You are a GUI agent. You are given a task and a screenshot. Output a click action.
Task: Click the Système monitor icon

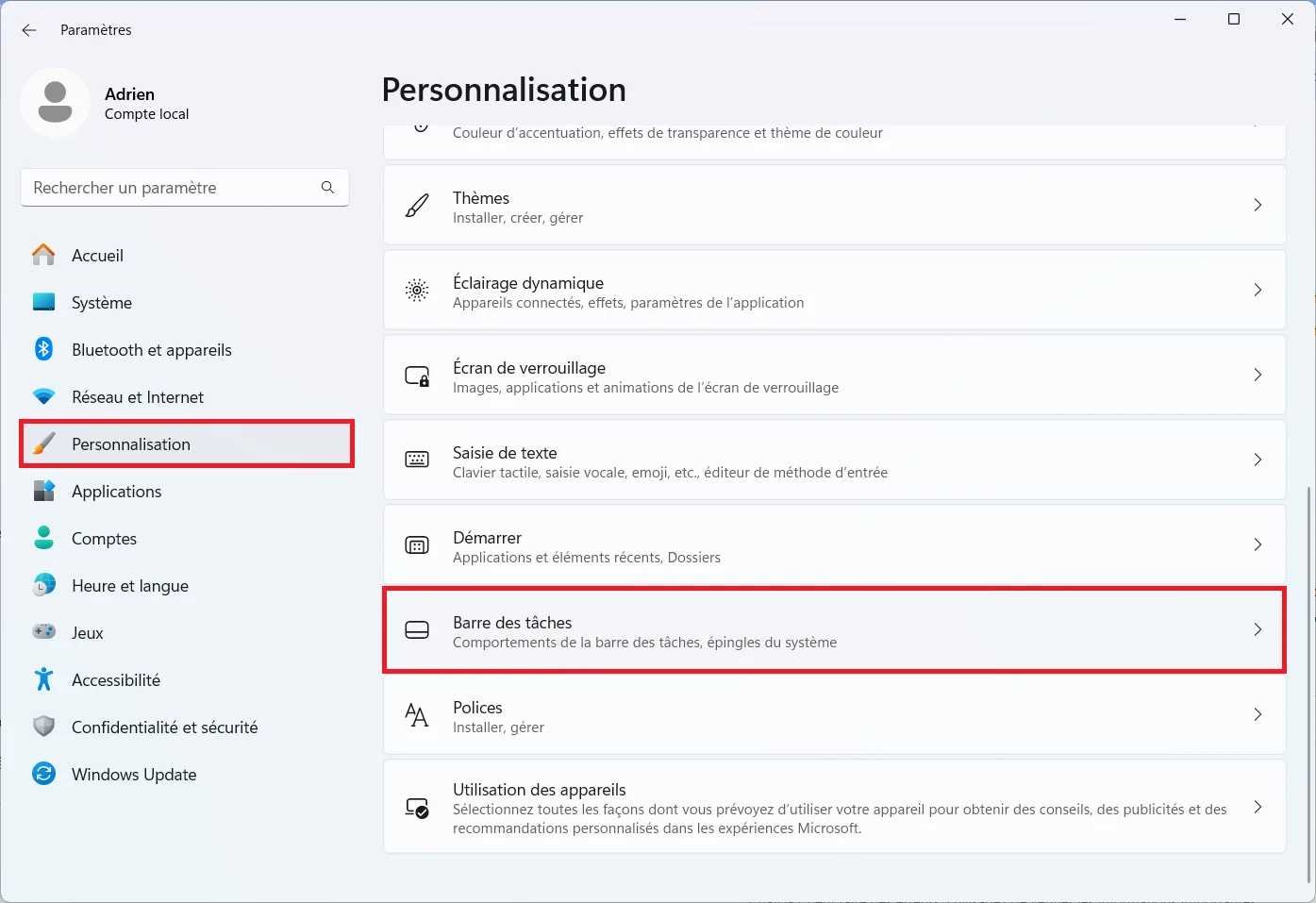point(43,302)
